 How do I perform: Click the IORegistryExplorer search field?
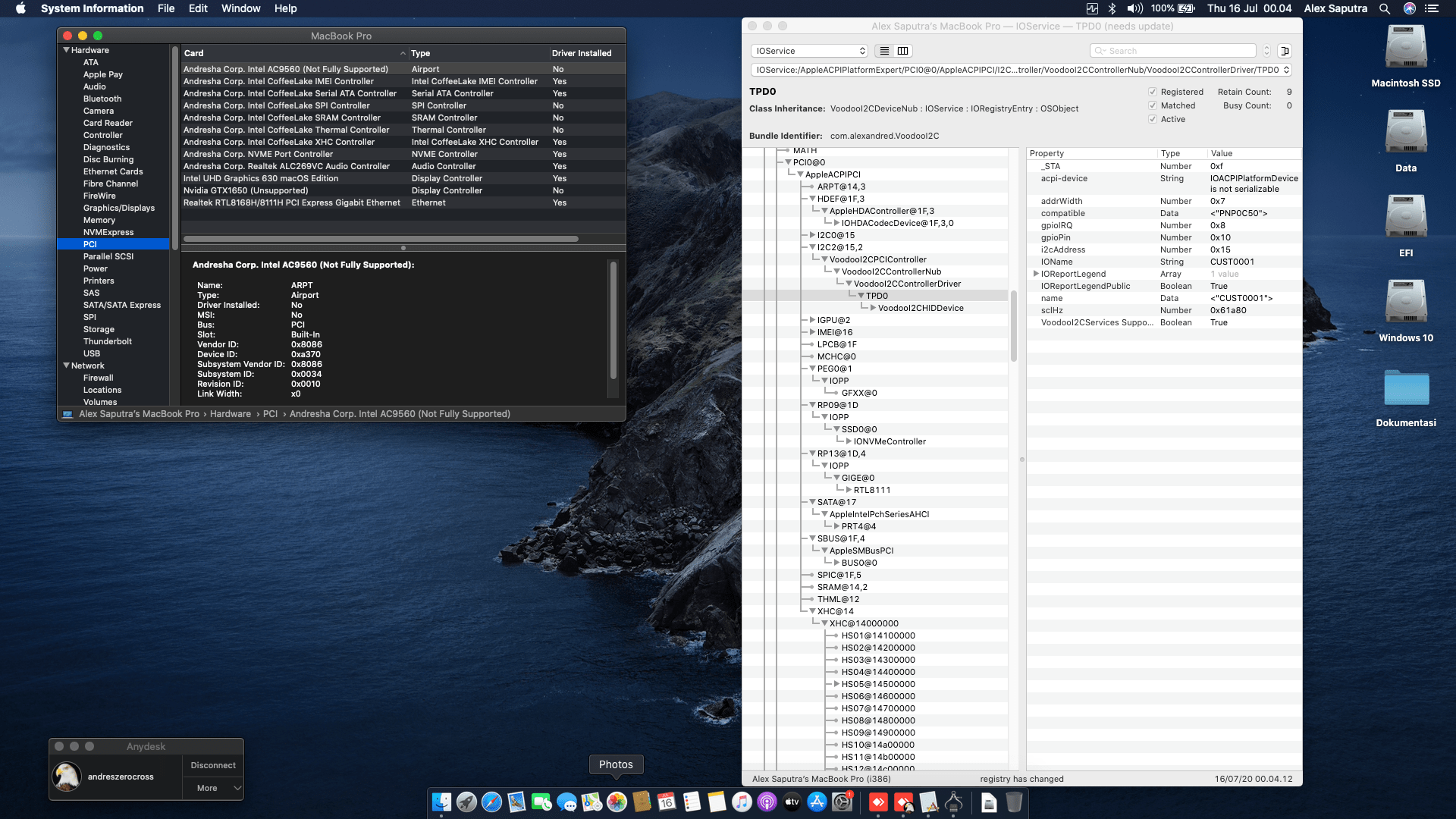click(1172, 50)
